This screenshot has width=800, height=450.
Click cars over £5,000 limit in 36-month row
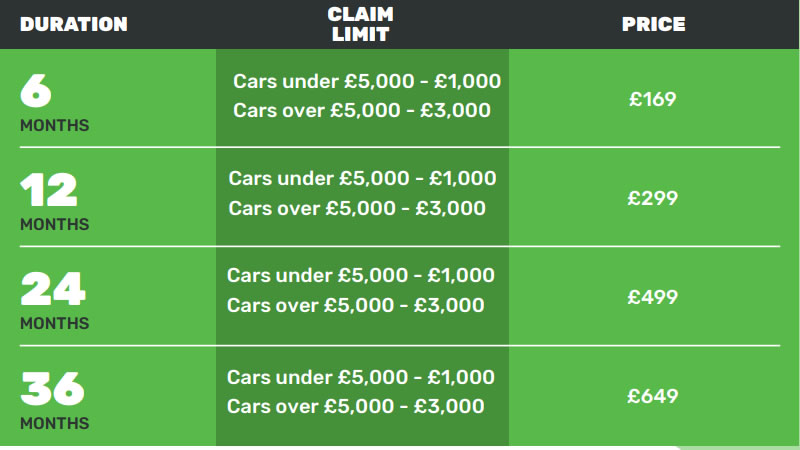[x=356, y=406]
